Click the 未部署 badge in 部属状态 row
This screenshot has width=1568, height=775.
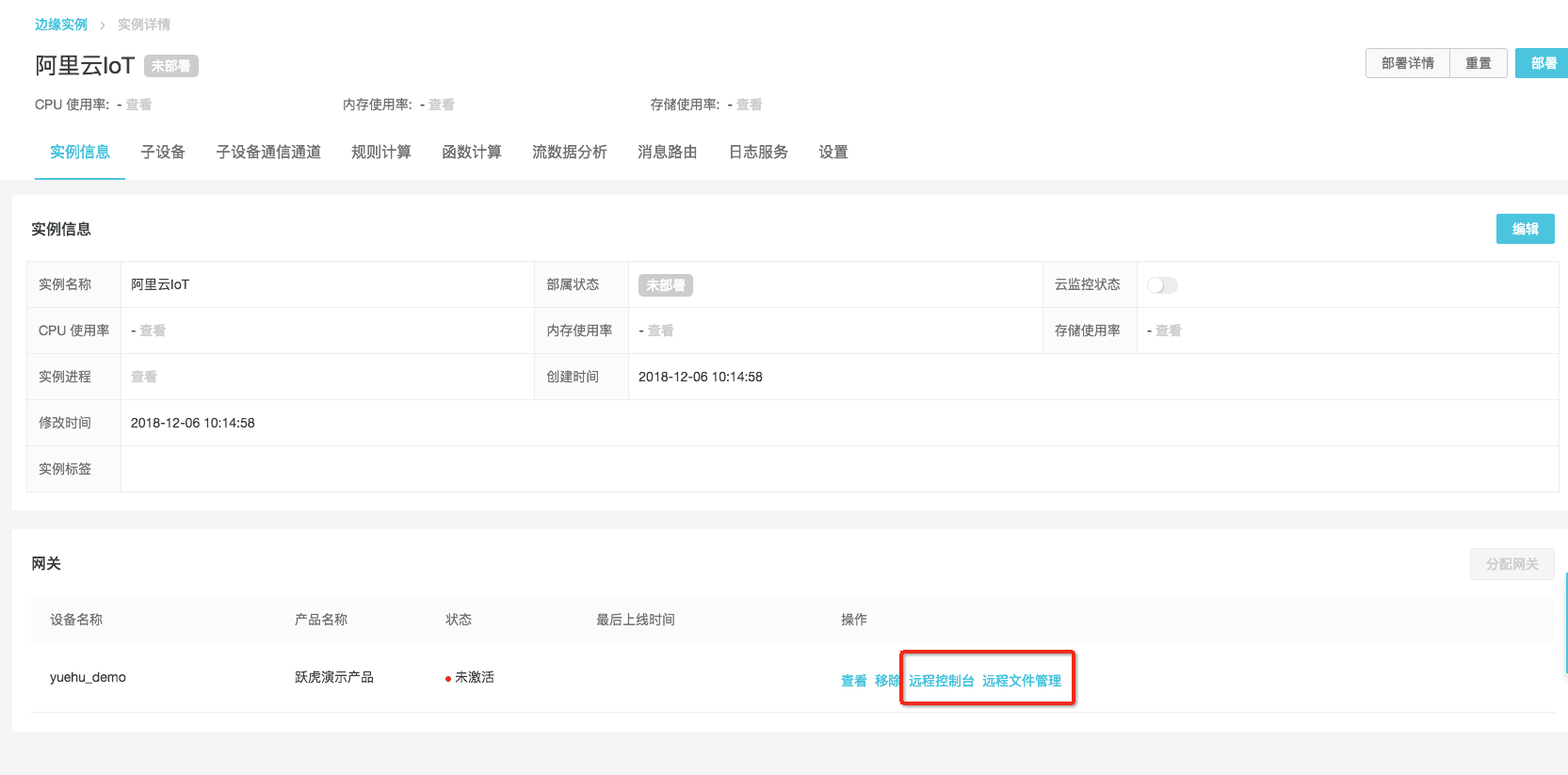tap(666, 285)
